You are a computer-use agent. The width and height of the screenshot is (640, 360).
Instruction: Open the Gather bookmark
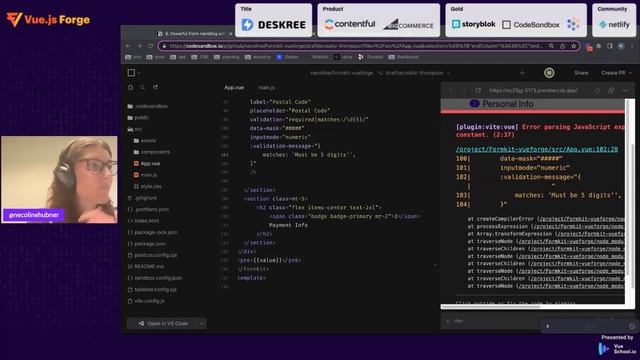(x=288, y=57)
